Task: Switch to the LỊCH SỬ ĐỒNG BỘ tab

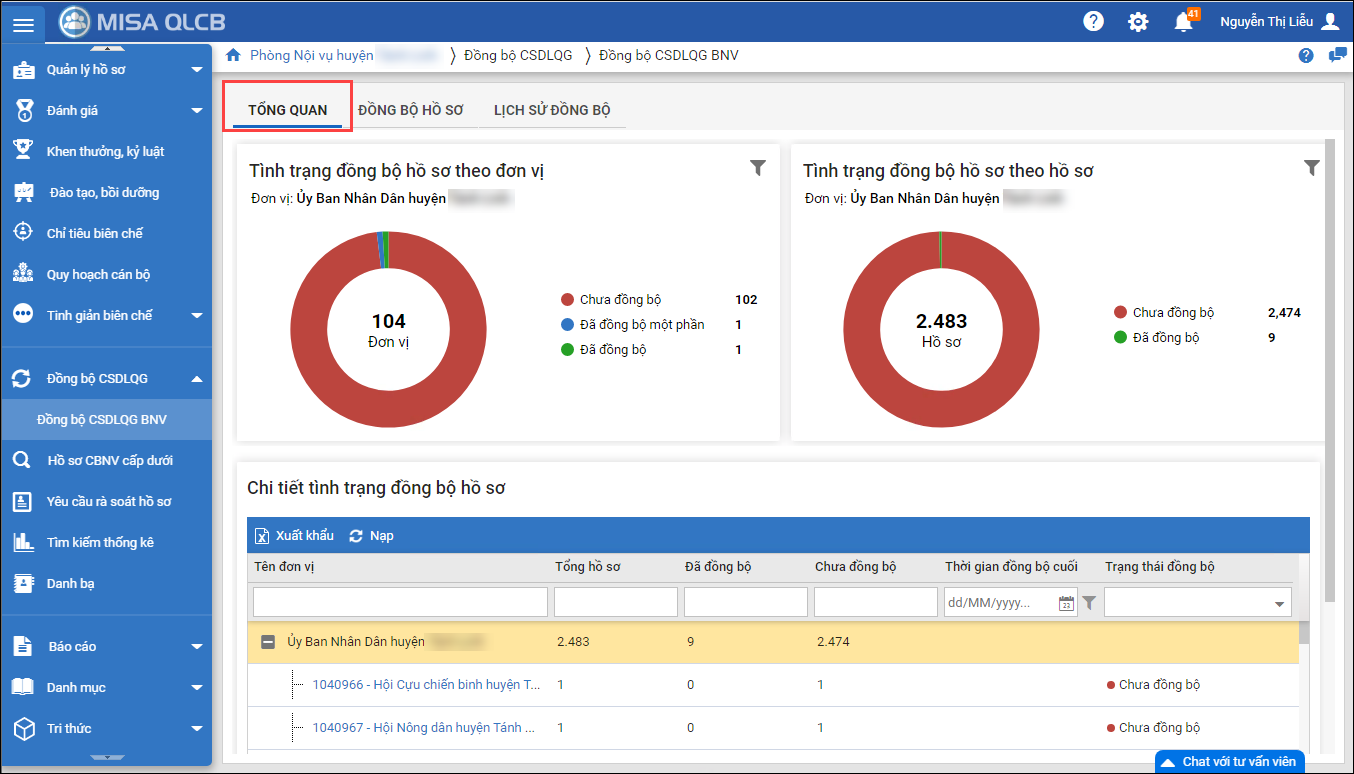Action: coord(552,110)
